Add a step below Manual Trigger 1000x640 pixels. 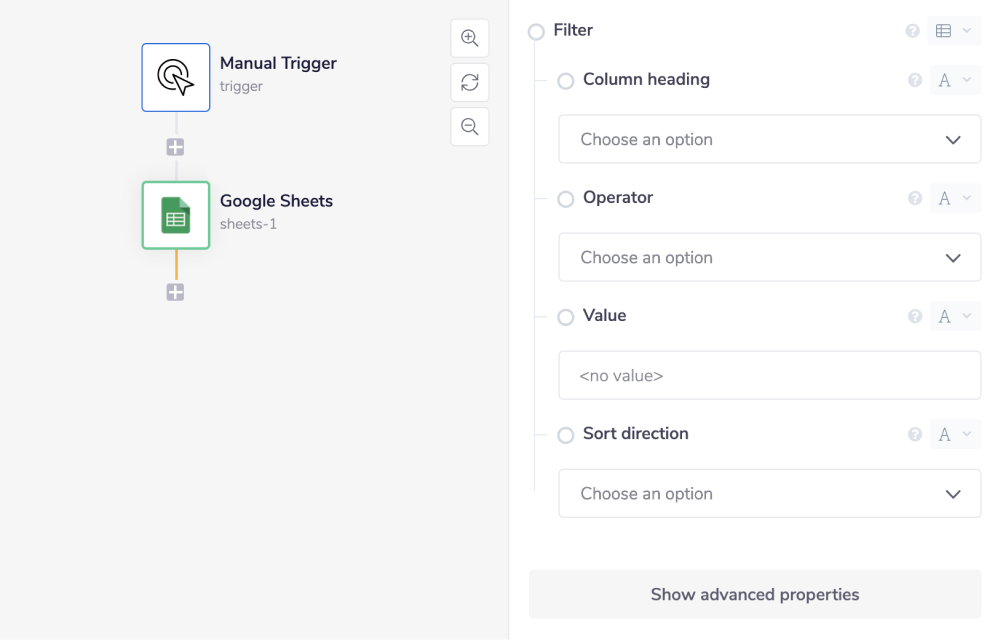pos(175,146)
